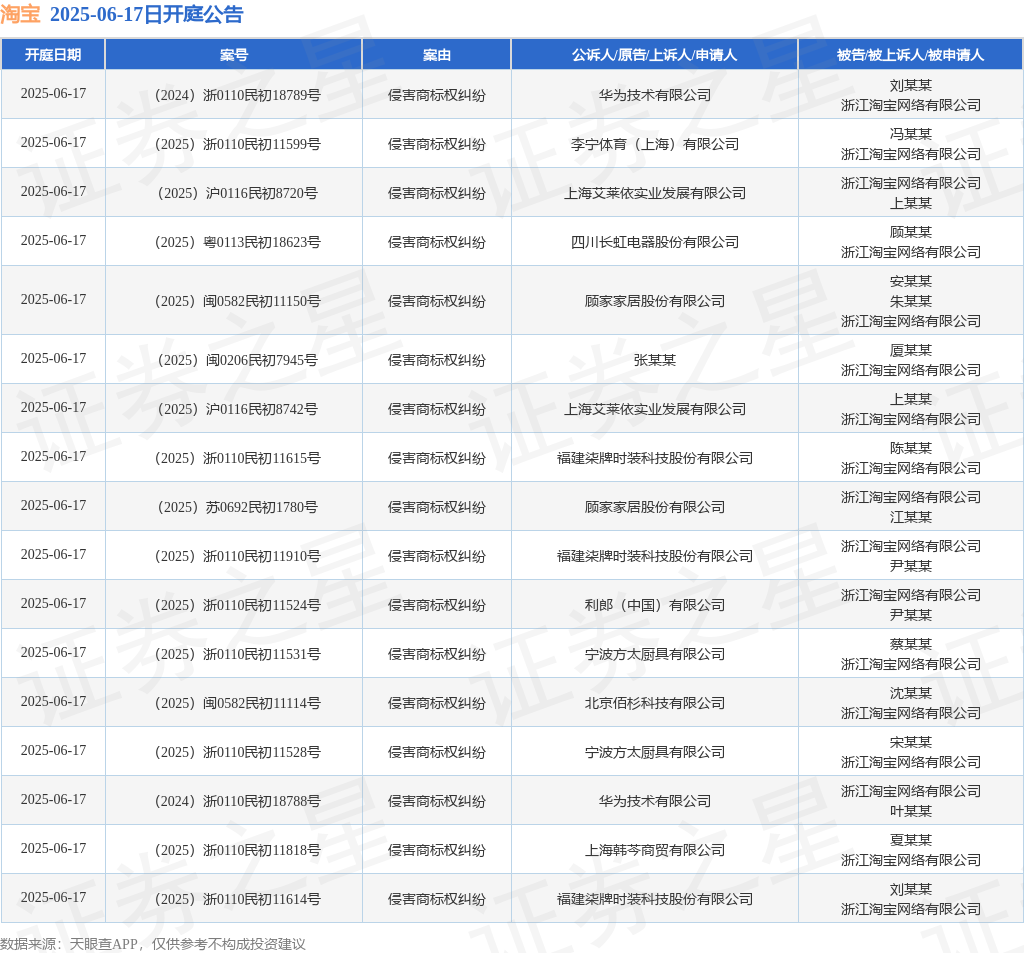Click defendant 夏某某
Screen dimensions: 1024x953
pyautogui.click(x=910, y=840)
